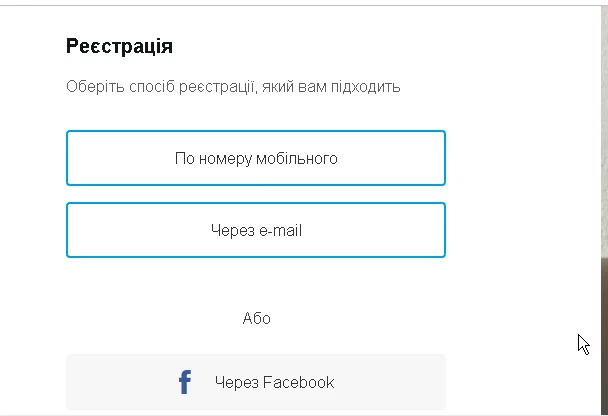This screenshot has width=608, height=416.
Task: Select the bold registration title
Action: tap(119, 46)
